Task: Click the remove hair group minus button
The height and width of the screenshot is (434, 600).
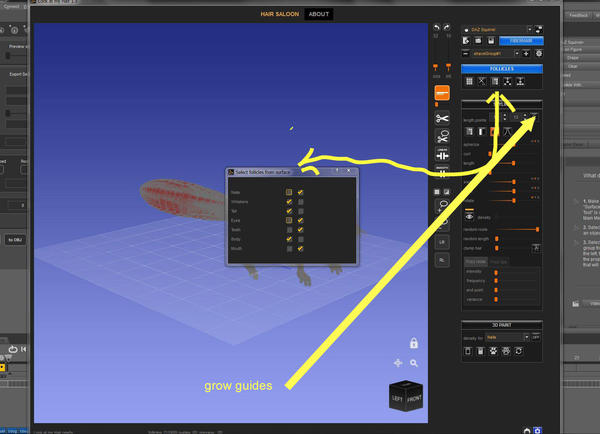Action: (x=466, y=54)
